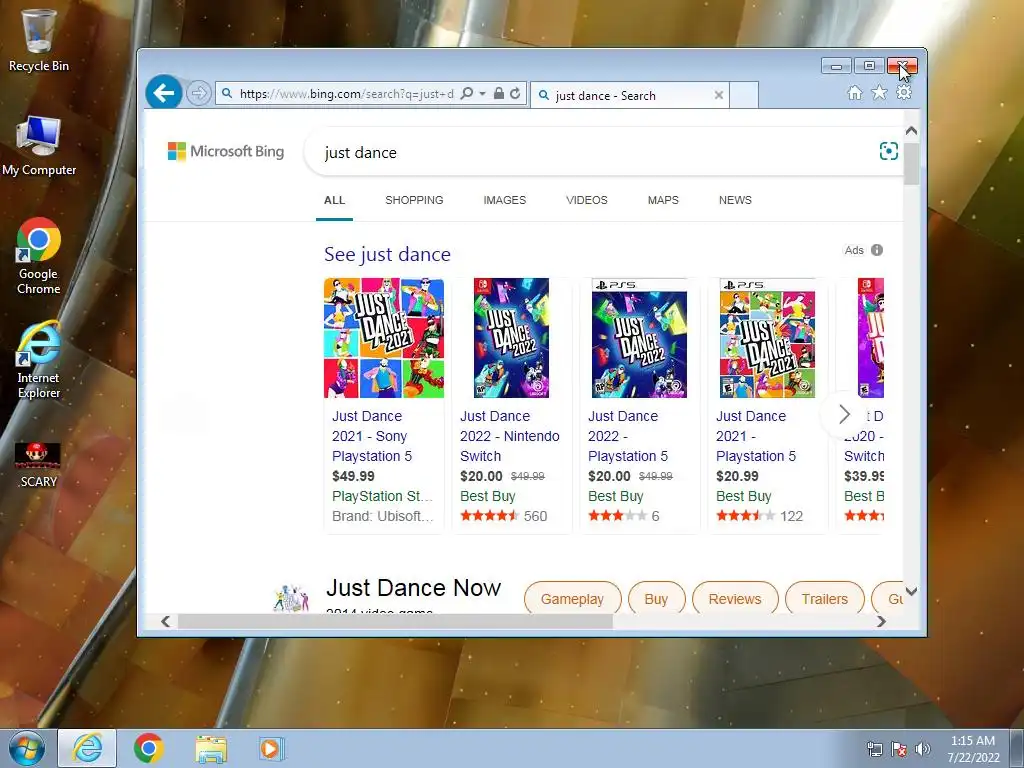Image resolution: width=1024 pixels, height=768 pixels.
Task: Open a new blank tab
Action: (x=744, y=95)
